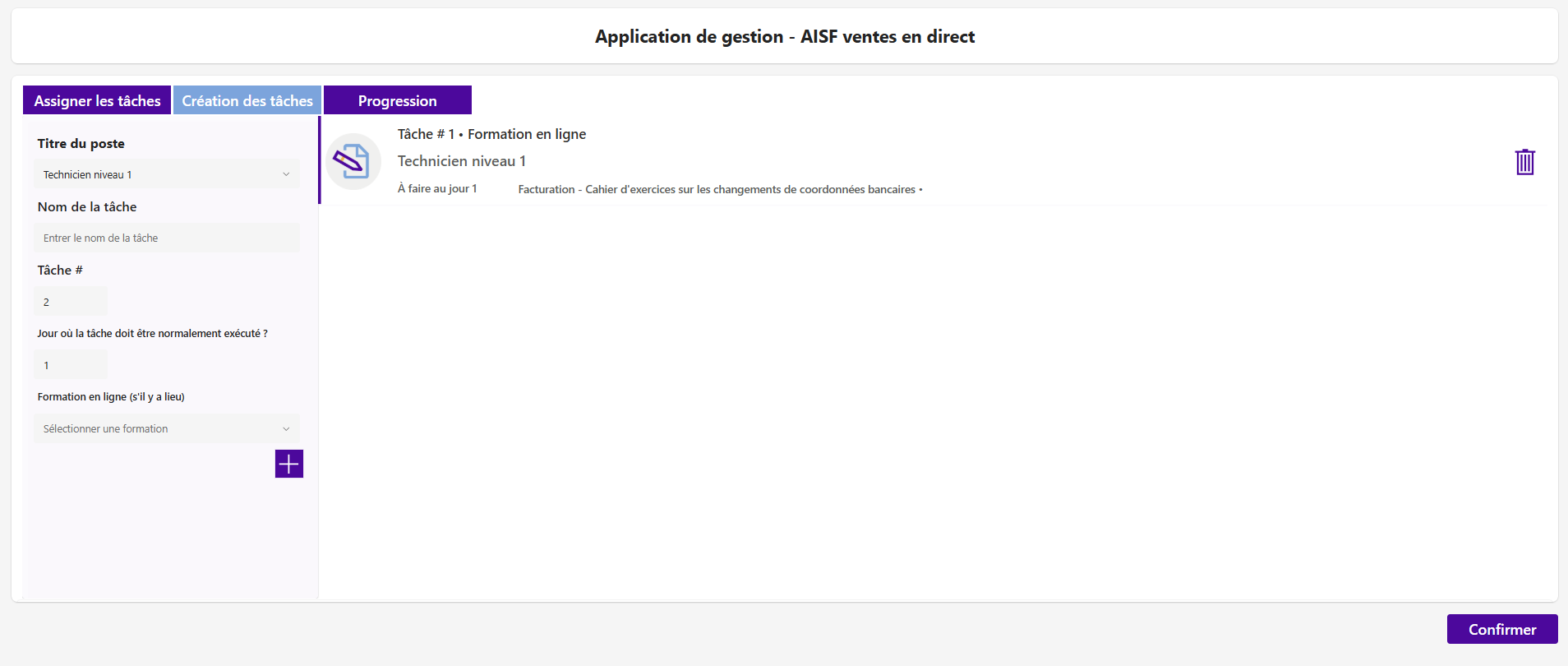Expand the Titre du poste dropdown
Image resolution: width=1568 pixels, height=666 pixels.
tap(167, 174)
